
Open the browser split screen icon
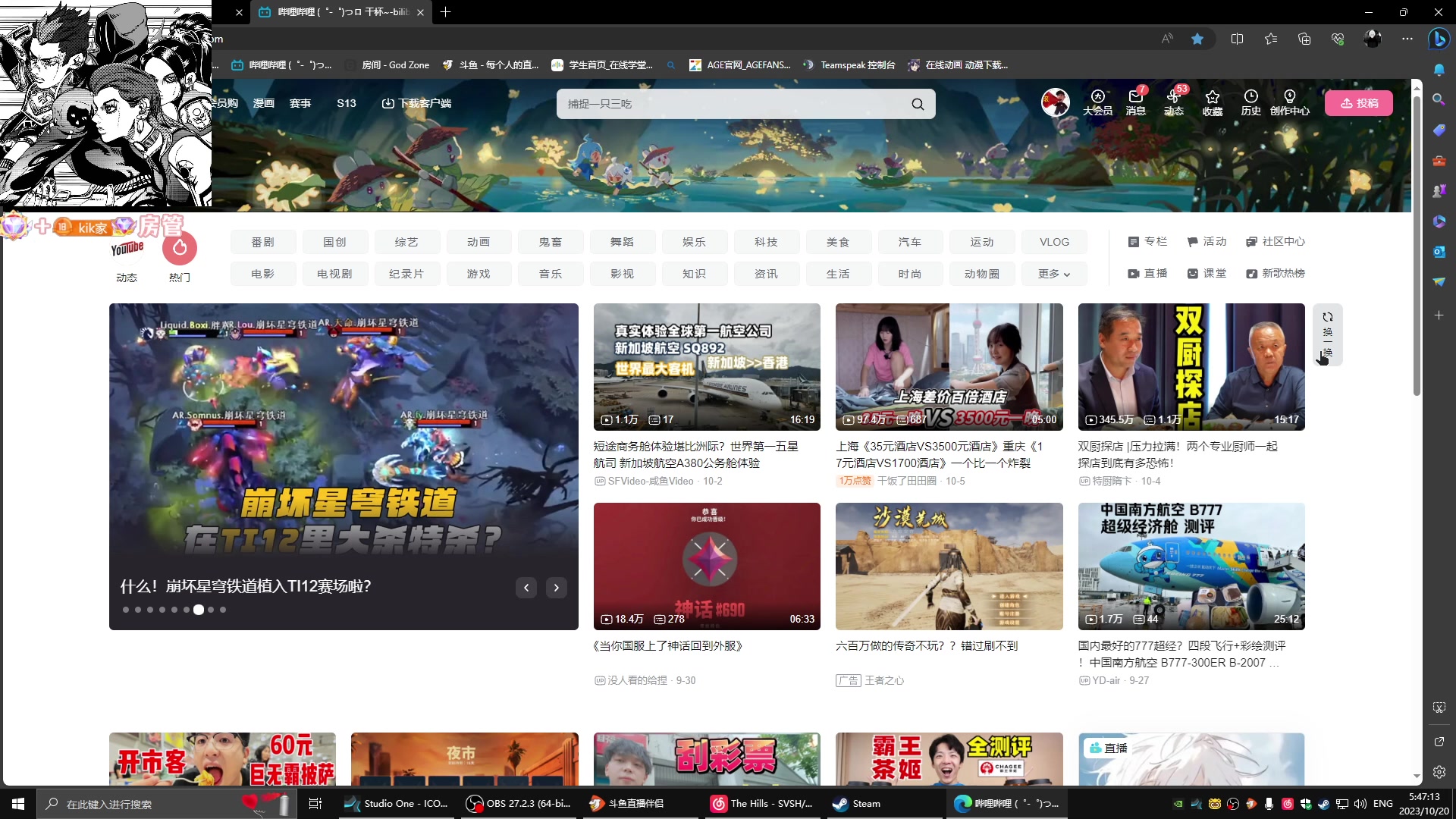1237,39
